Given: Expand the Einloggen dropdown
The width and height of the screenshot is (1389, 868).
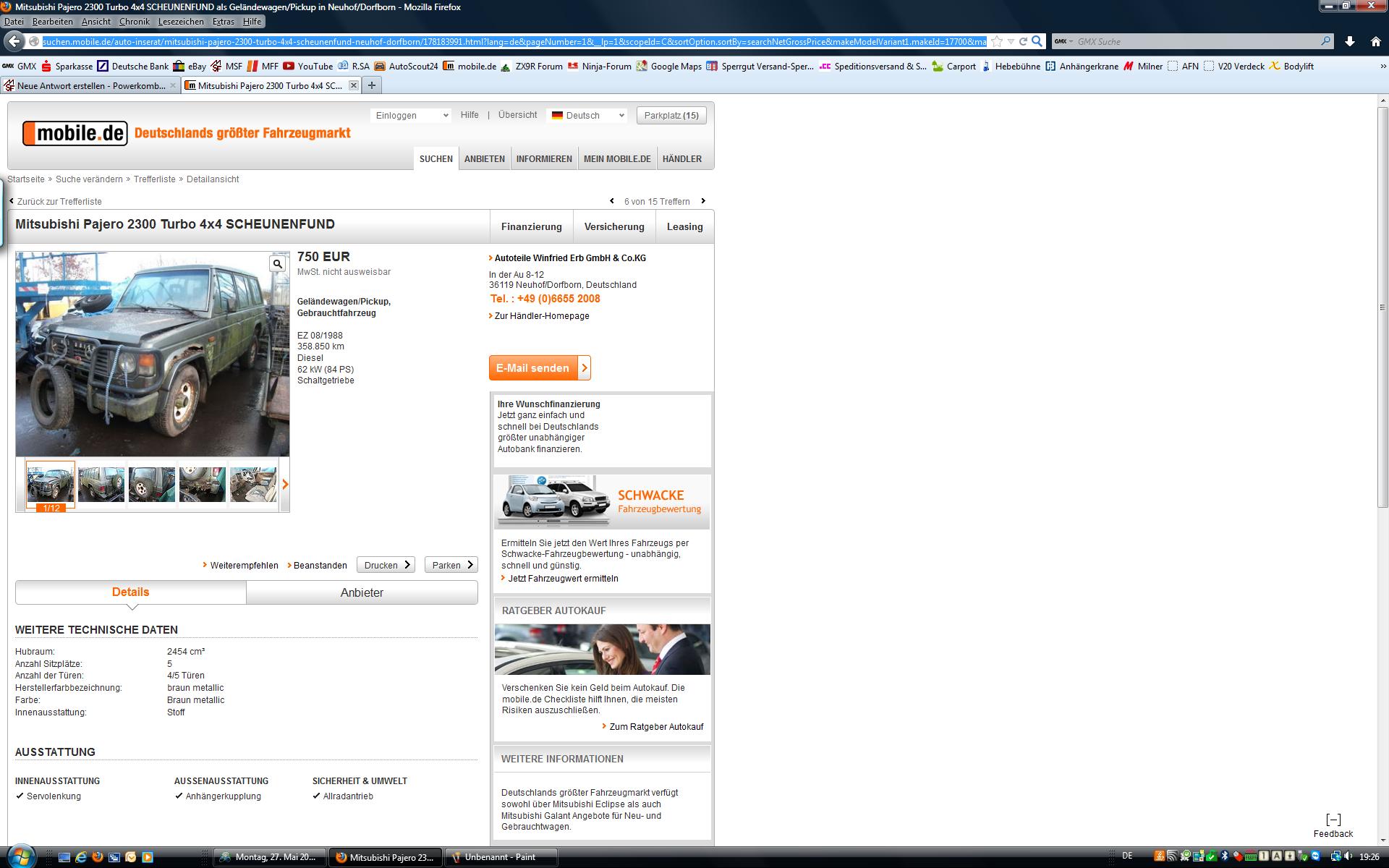Looking at the screenshot, I should point(410,116).
